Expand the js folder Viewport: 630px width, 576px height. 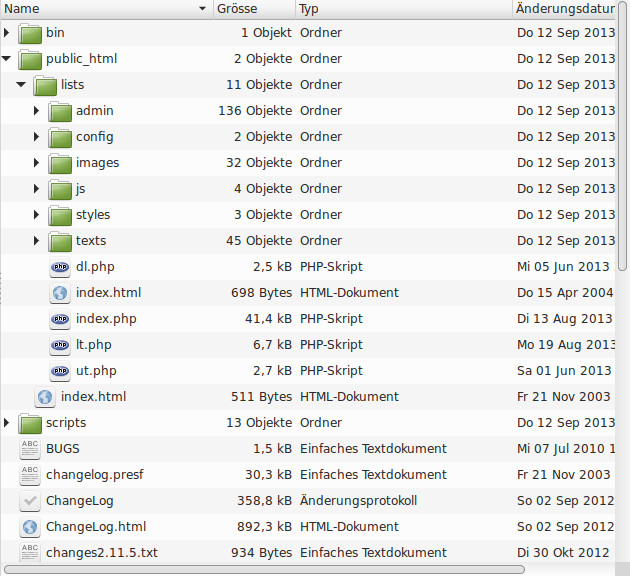click(x=37, y=189)
